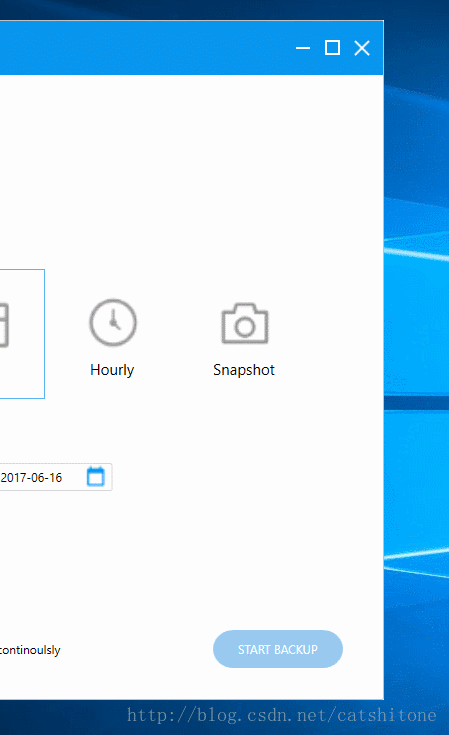Open the calendar date picker icon
Viewport: 449px width, 735px height.
(96, 477)
